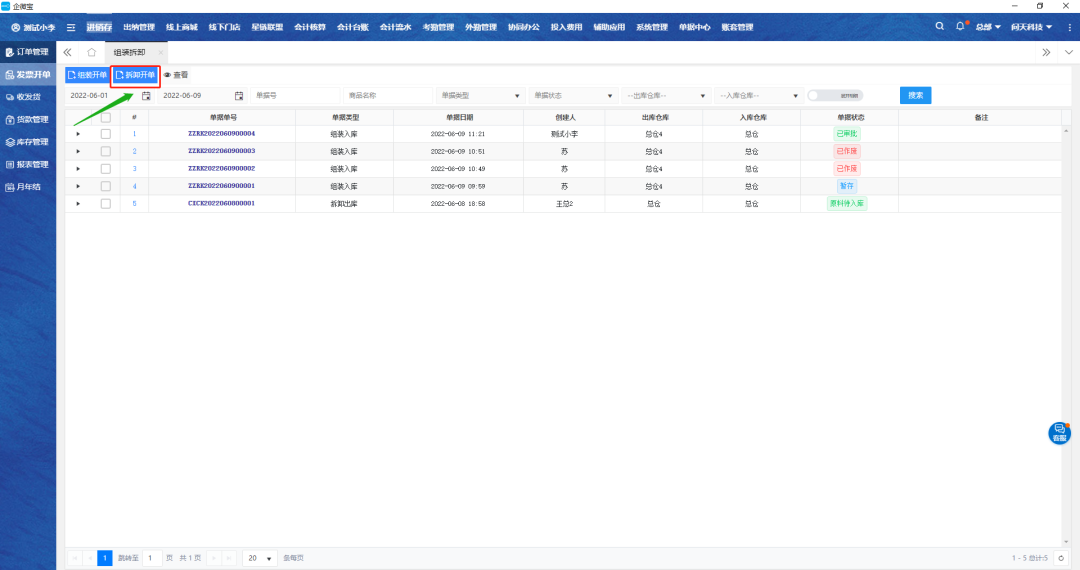This screenshot has width=1080, height=570.
Task: Check the box for row ZZRK2022060900004
Action: click(x=106, y=134)
